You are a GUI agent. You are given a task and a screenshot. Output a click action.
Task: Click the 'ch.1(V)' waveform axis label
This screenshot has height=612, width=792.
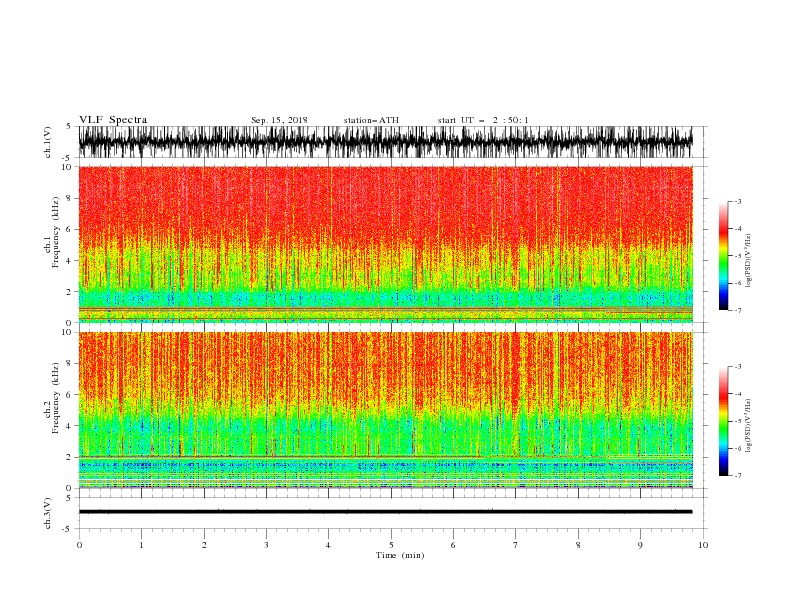[48, 142]
